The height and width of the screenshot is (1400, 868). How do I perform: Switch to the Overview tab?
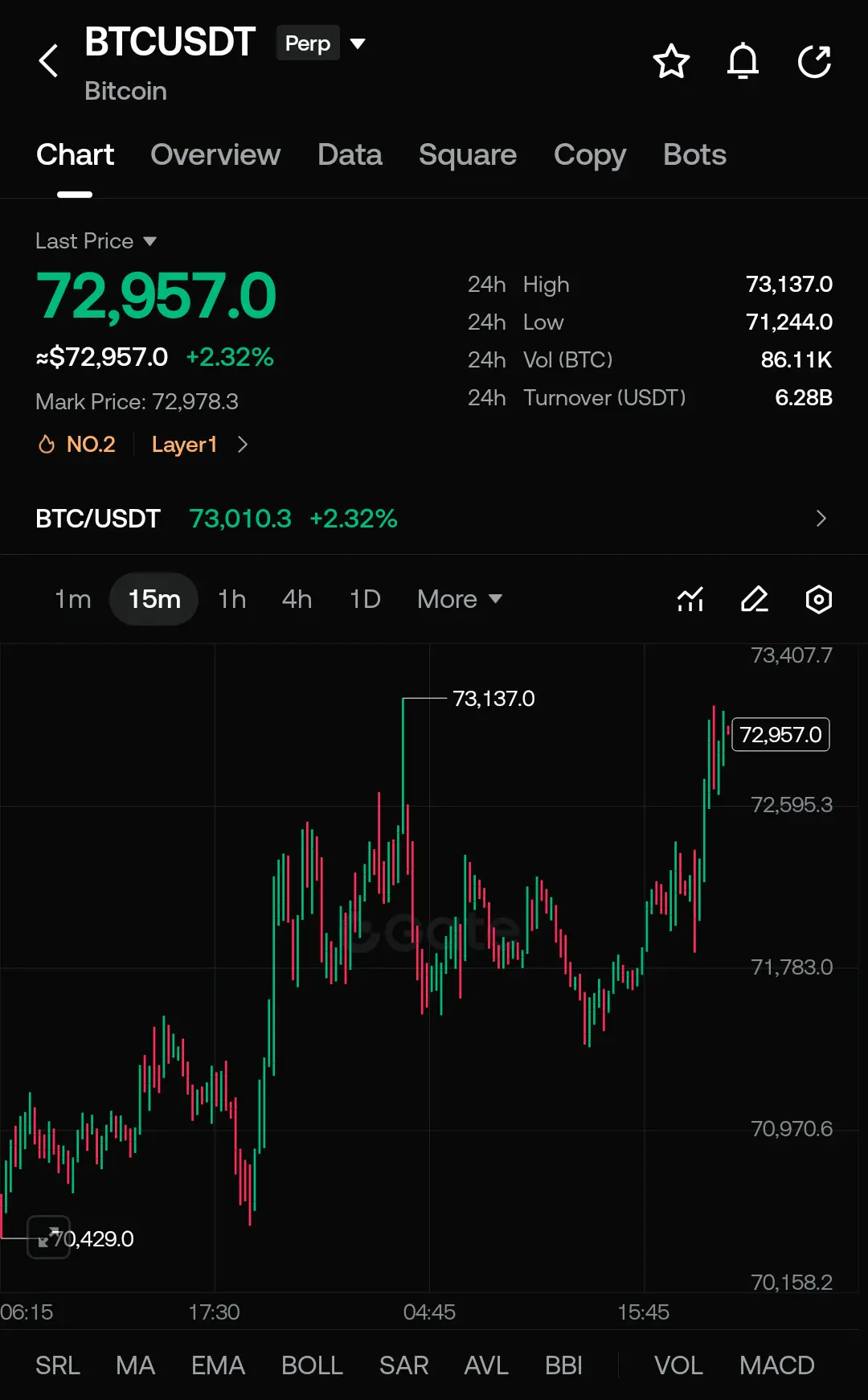215,154
